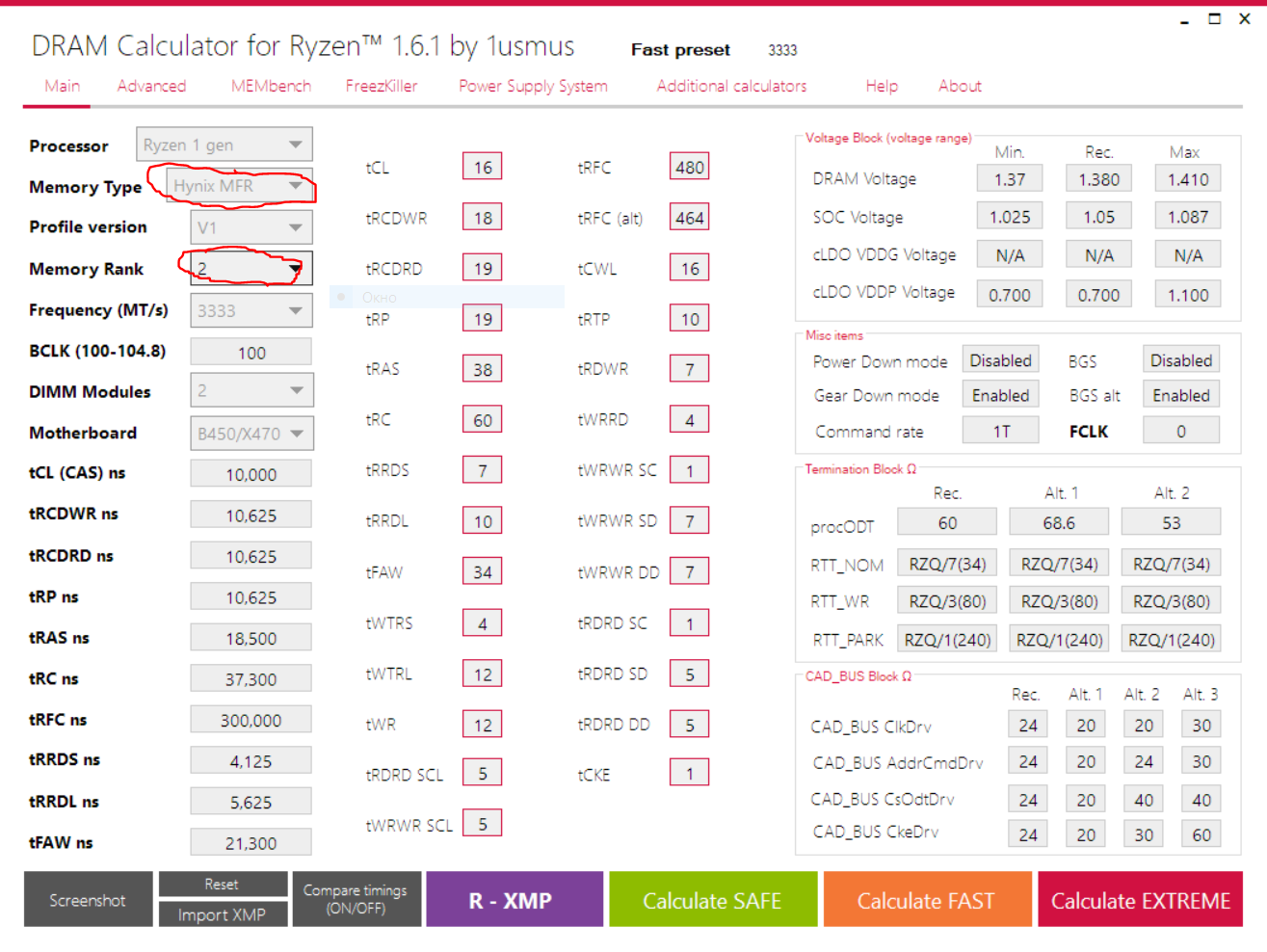The height and width of the screenshot is (952, 1267).
Task: Click the BCLK input field
Action: pos(251,352)
